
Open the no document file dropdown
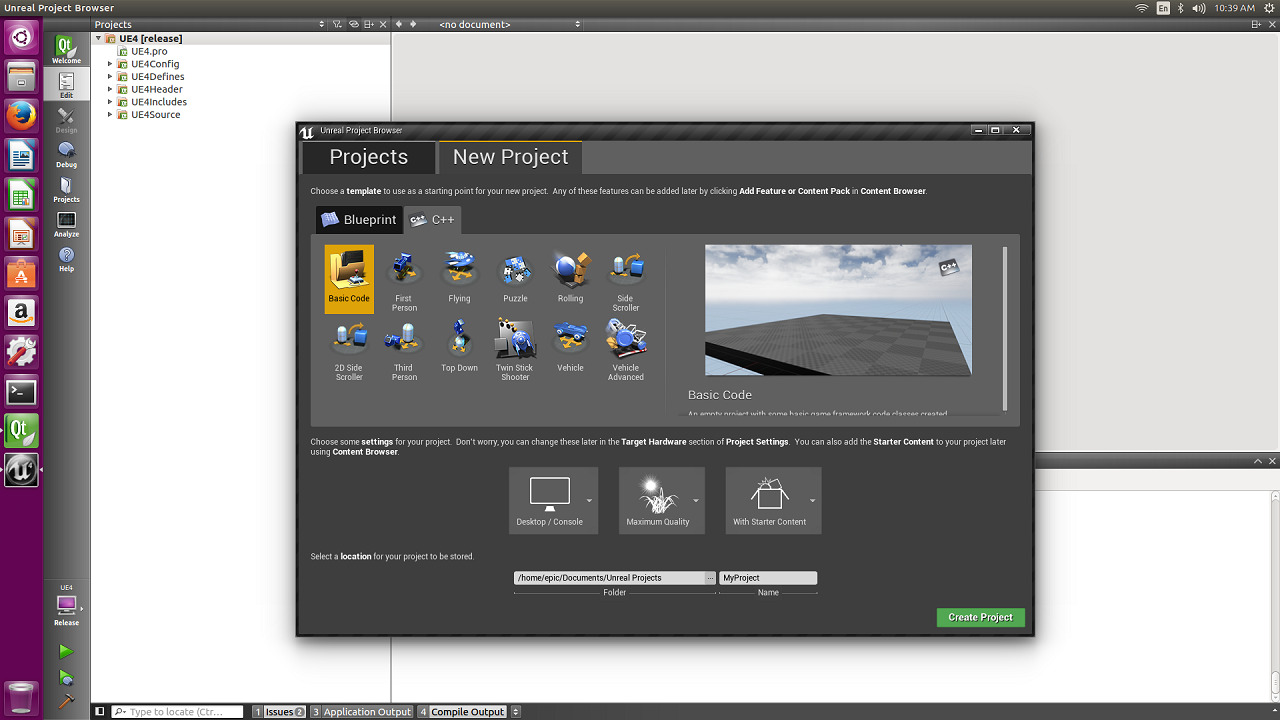(x=509, y=24)
